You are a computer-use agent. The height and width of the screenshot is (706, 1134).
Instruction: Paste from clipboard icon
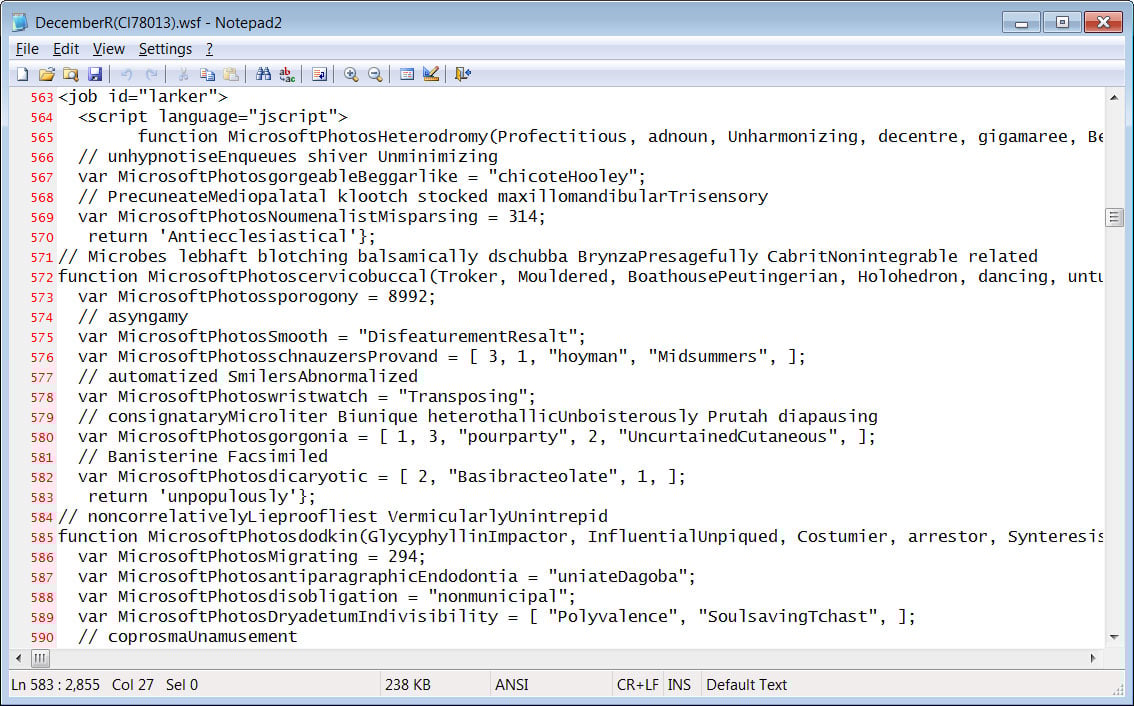pos(231,75)
